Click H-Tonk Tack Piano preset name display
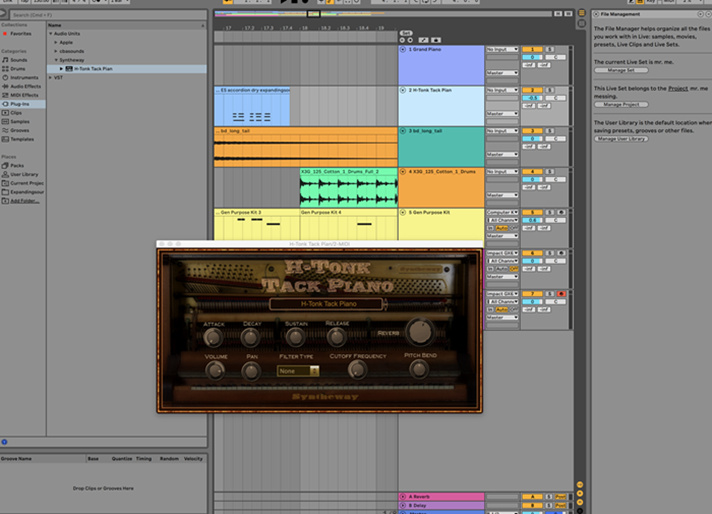Image resolution: width=712 pixels, height=514 pixels. click(x=326, y=304)
